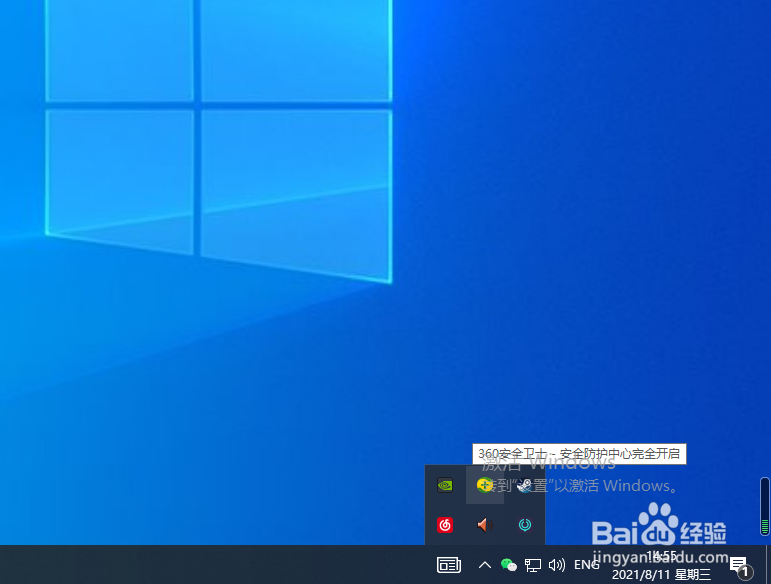Open the clock showing 2021/8/11
Screen dimensions: 771x584
point(661,565)
